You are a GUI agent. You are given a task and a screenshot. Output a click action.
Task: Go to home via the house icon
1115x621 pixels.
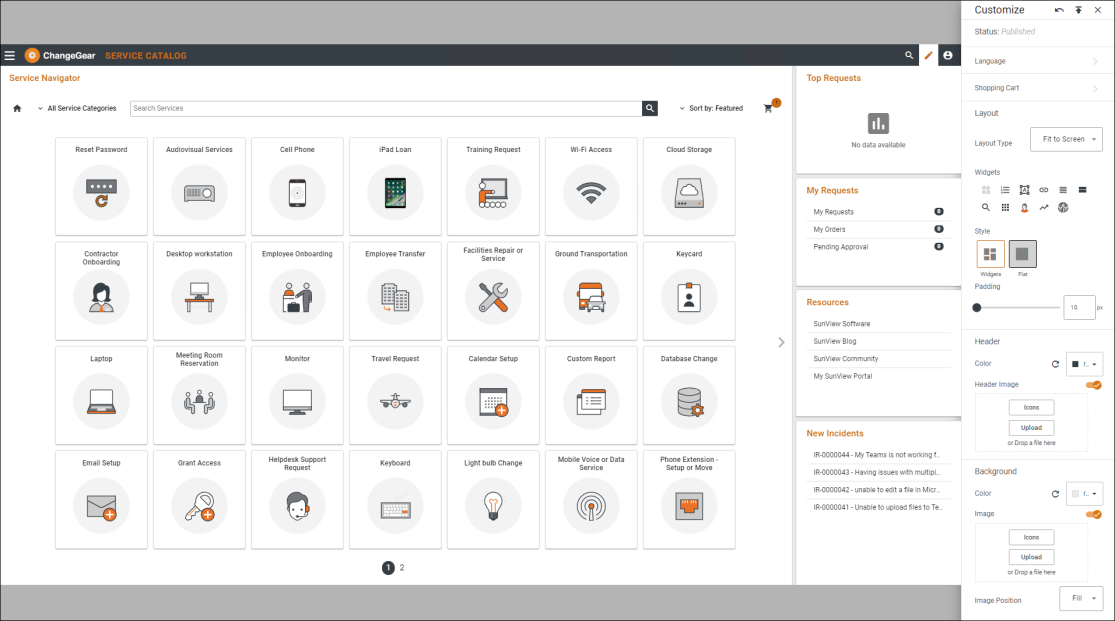[x=17, y=108]
